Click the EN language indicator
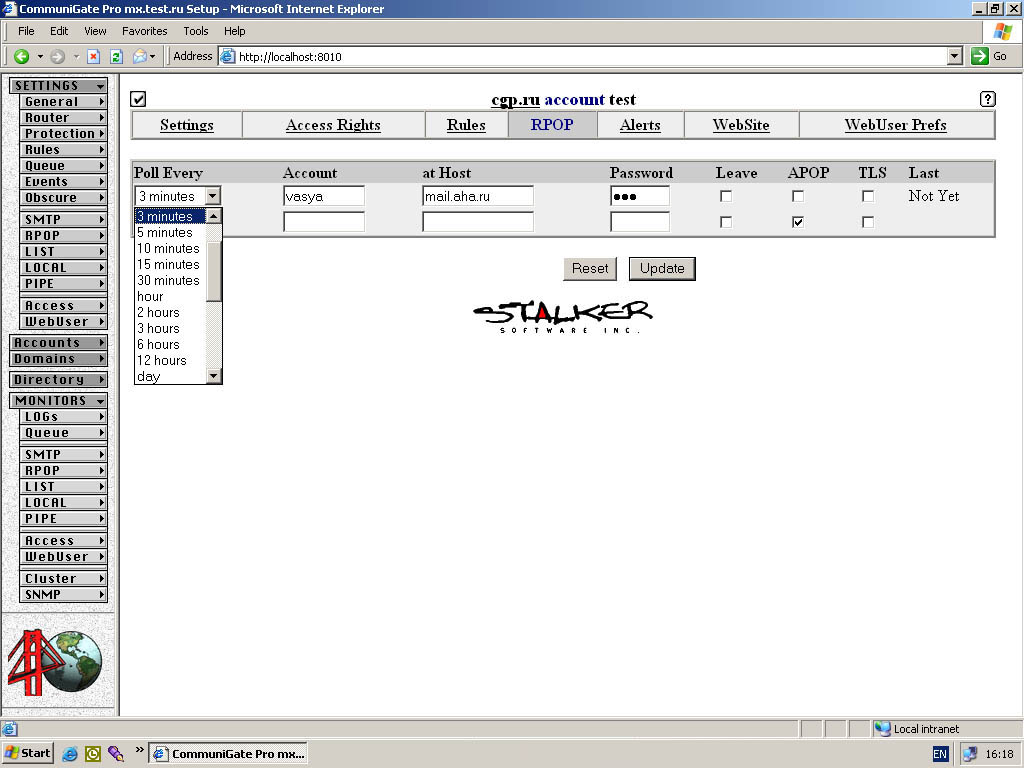The height and width of the screenshot is (768, 1024). click(x=940, y=754)
